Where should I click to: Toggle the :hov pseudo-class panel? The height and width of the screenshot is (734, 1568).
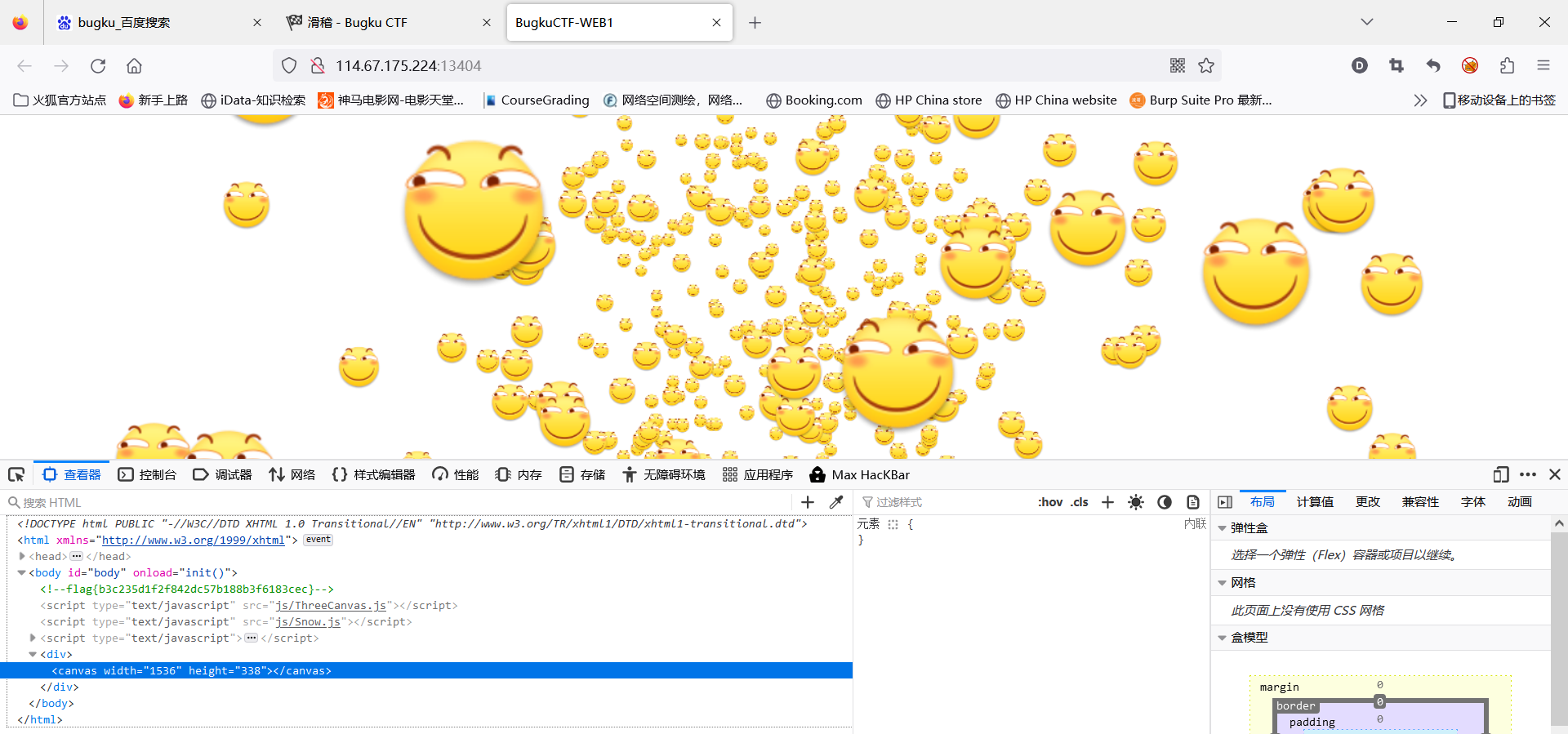(1050, 502)
